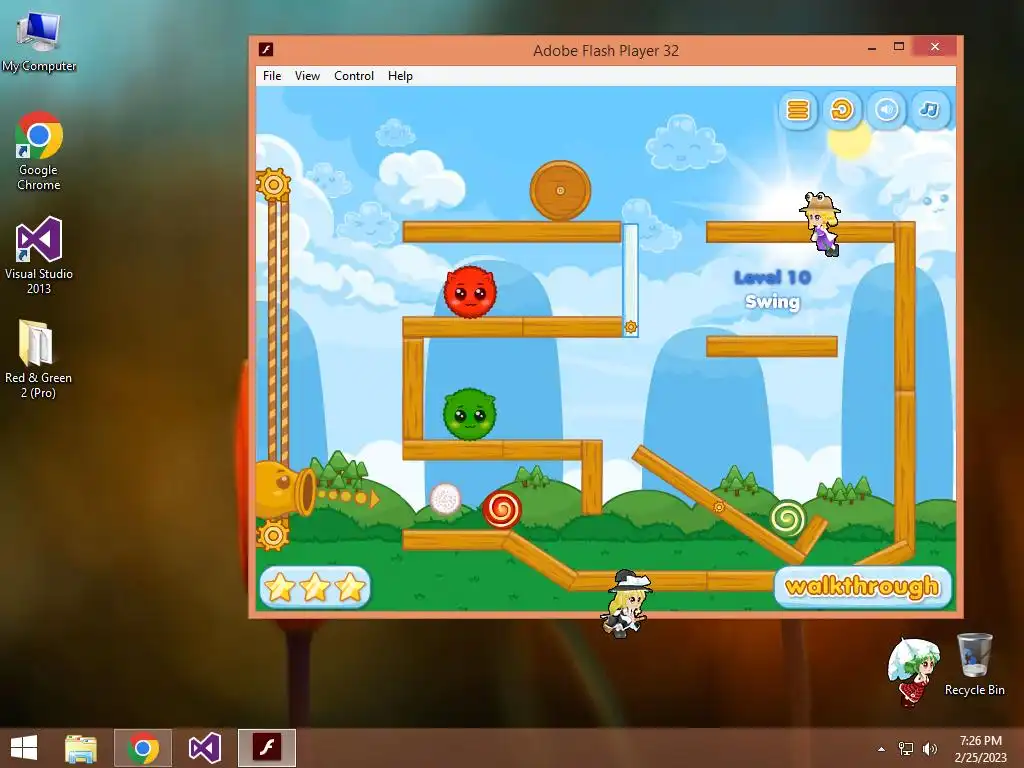Screen dimensions: 1024x768
Task: Open the Control menu
Action: [x=354, y=76]
